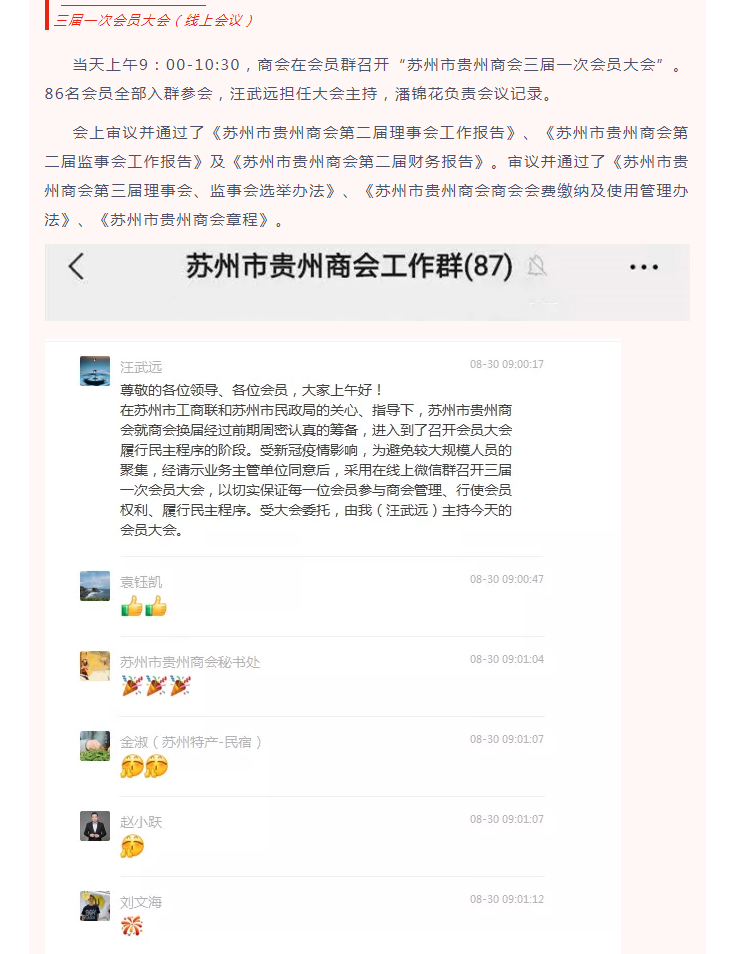Screen dimensions: 736x954
Task: Click 金淑's tea avatar picture
Action: [95, 746]
